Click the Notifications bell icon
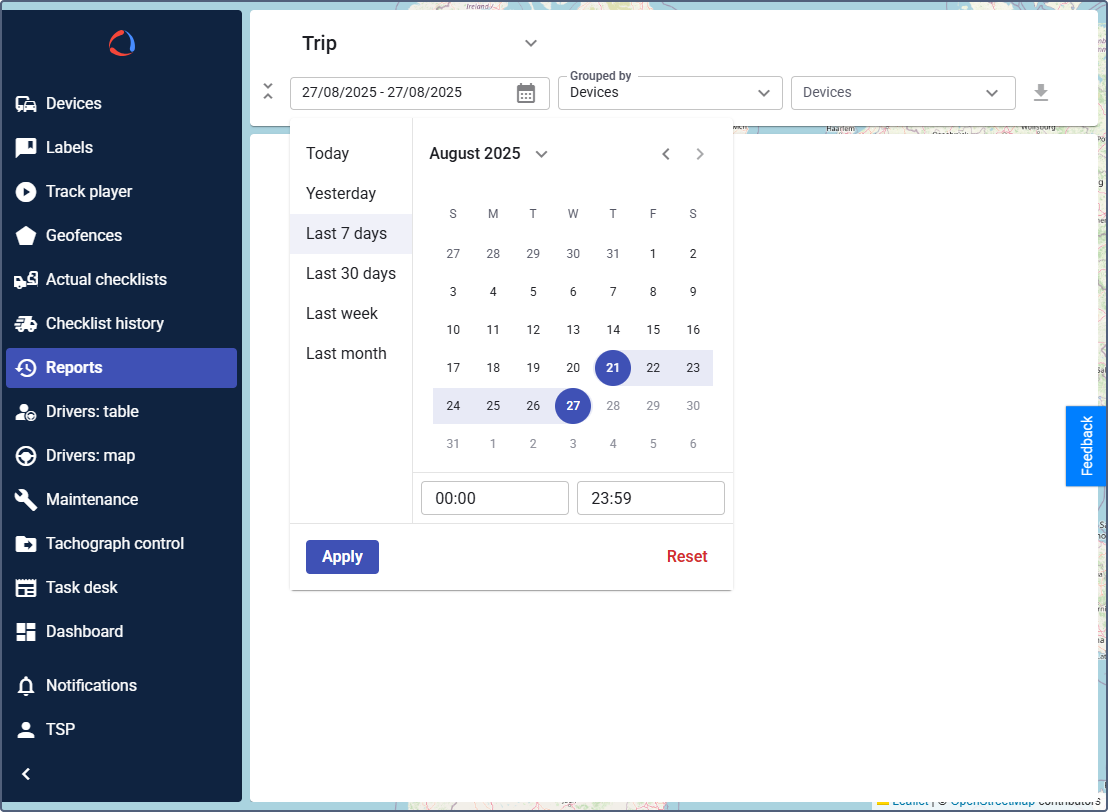Image resolution: width=1108 pixels, height=812 pixels. [26, 686]
